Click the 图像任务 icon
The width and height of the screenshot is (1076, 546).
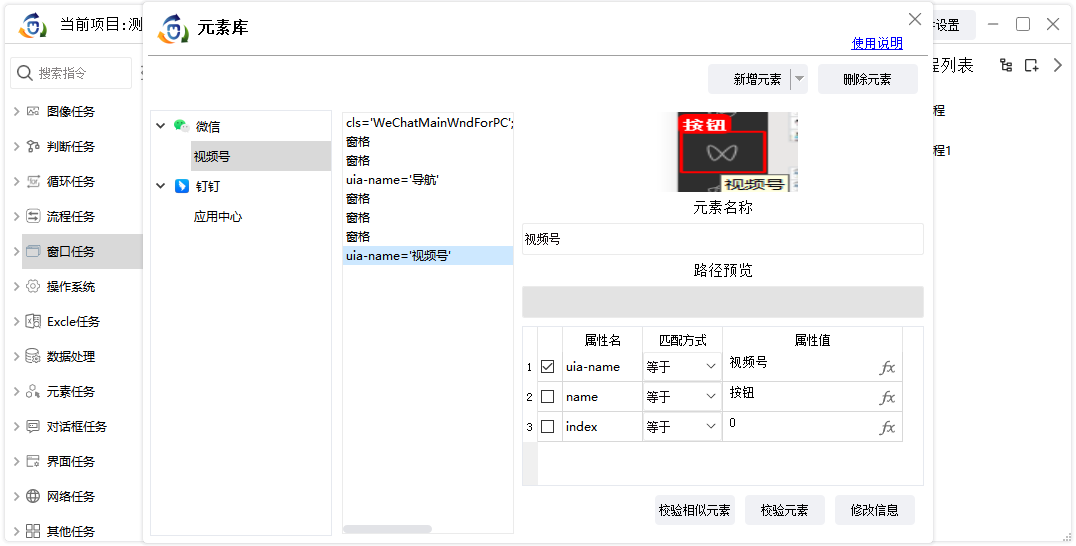pyautogui.click(x=33, y=111)
